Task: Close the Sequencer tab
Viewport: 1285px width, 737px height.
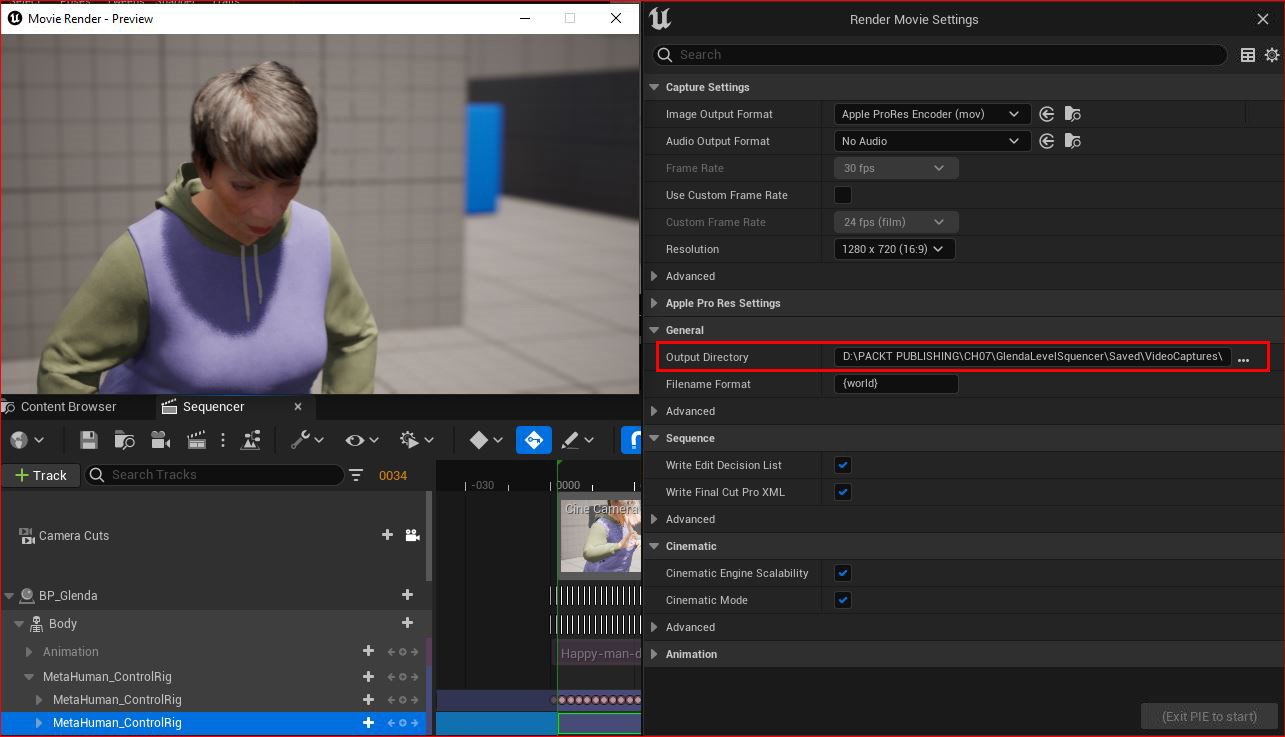Action: [298, 407]
